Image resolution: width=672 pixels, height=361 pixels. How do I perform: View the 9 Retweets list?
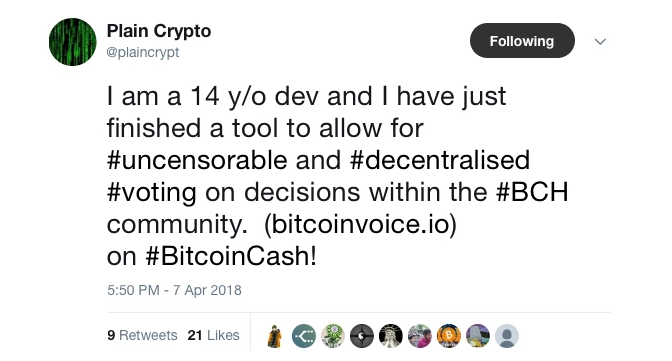tap(142, 335)
